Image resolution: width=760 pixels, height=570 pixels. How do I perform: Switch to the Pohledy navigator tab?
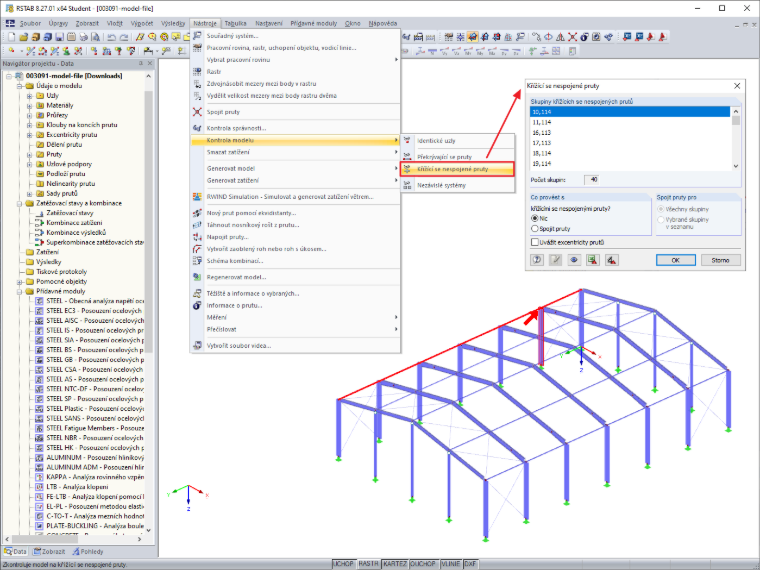click(x=88, y=552)
